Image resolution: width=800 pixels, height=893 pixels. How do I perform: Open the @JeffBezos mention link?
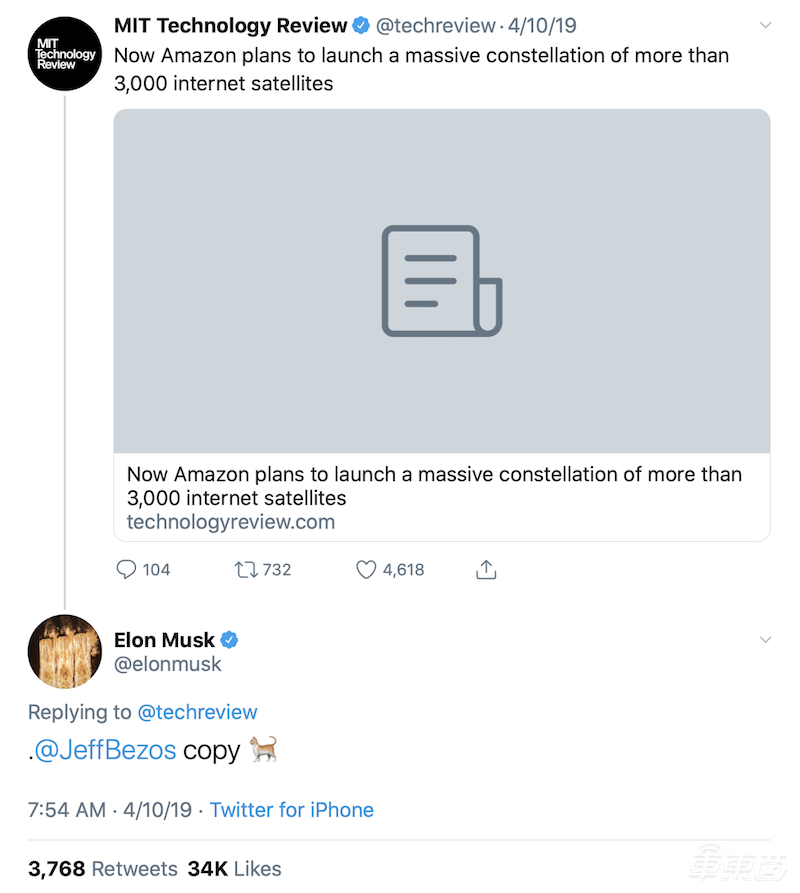[x=105, y=751]
